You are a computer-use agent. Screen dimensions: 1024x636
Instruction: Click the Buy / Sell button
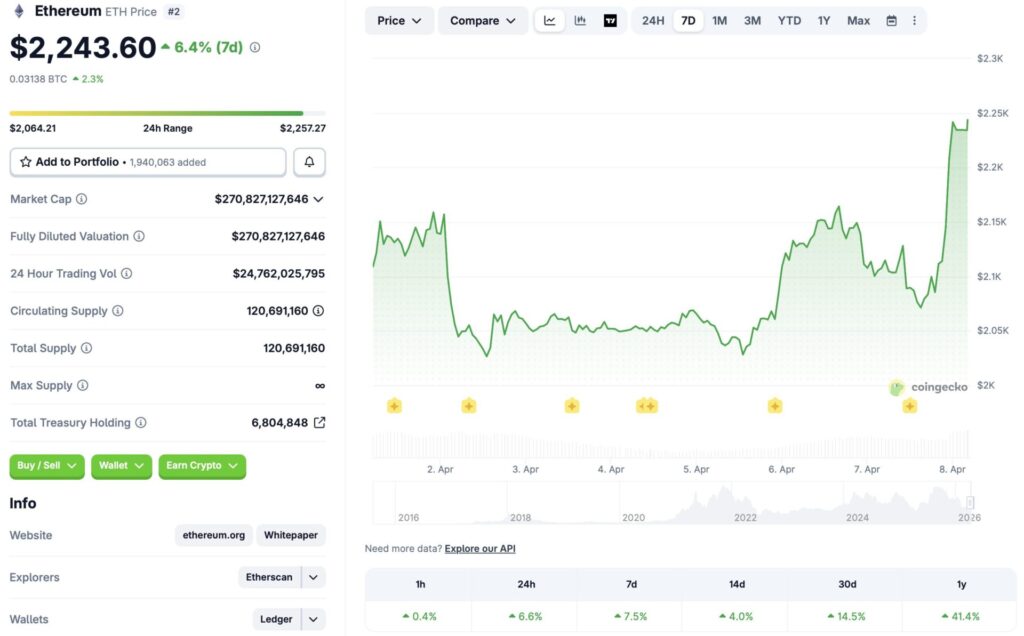pyautogui.click(x=46, y=466)
